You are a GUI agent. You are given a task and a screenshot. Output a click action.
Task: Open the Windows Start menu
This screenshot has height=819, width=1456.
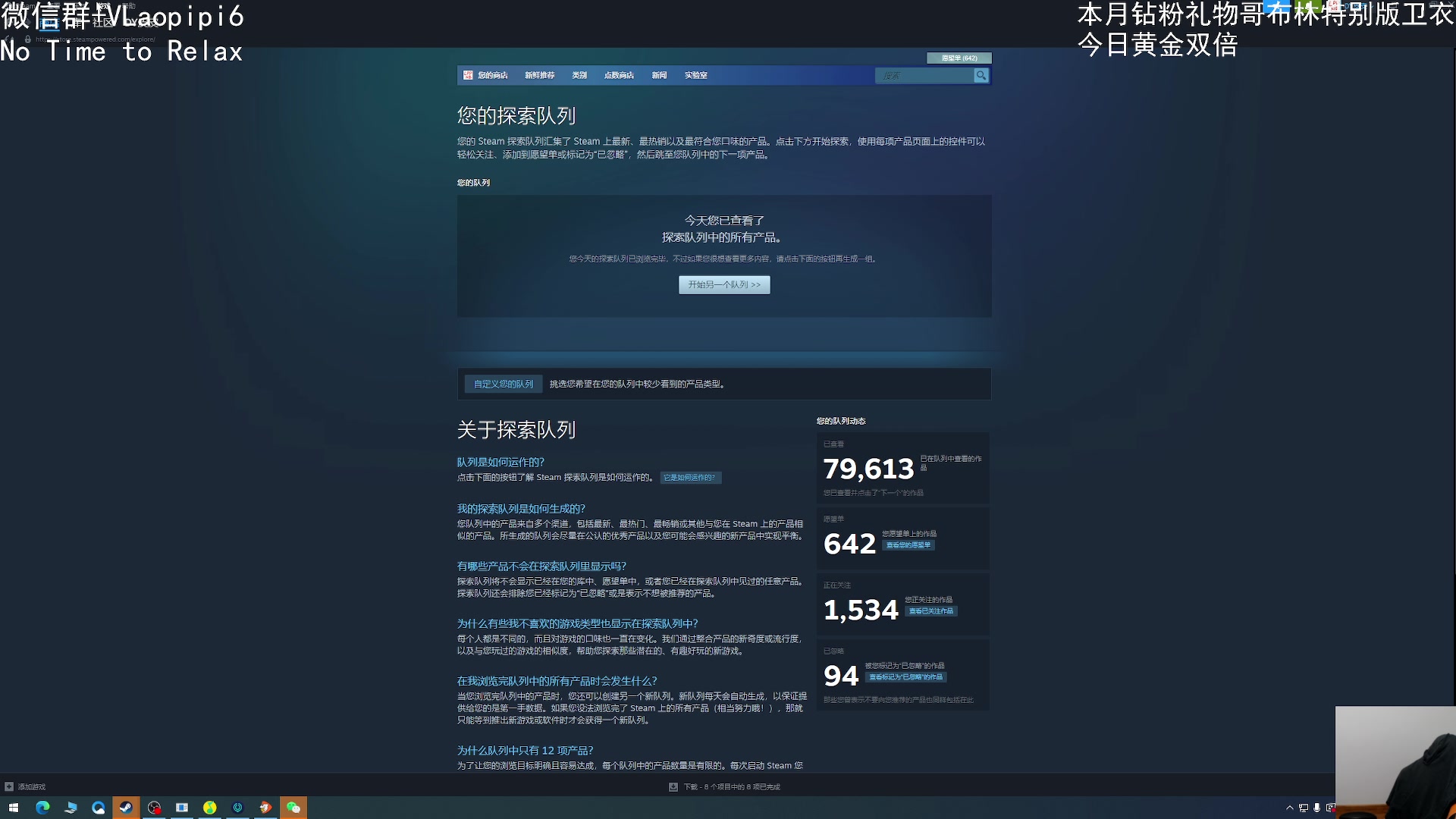tap(14, 808)
